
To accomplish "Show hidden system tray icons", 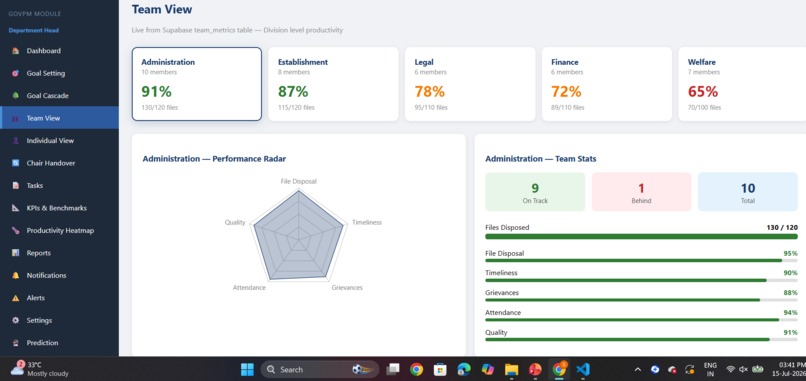I will click(638, 369).
